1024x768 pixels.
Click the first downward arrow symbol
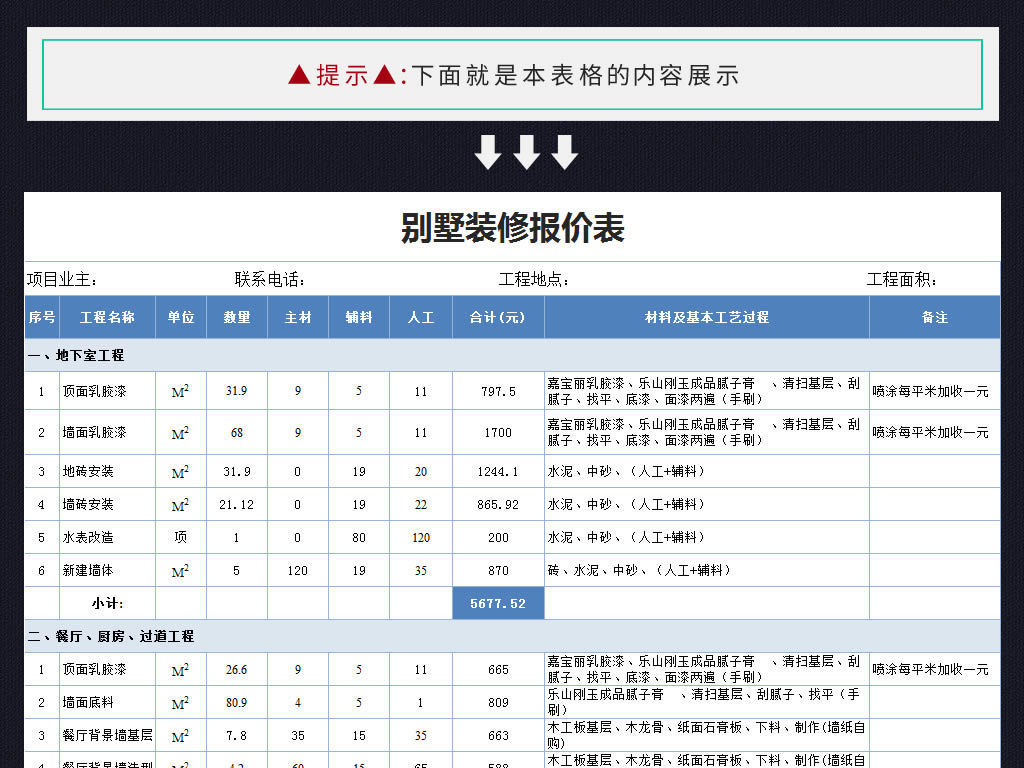(x=487, y=151)
